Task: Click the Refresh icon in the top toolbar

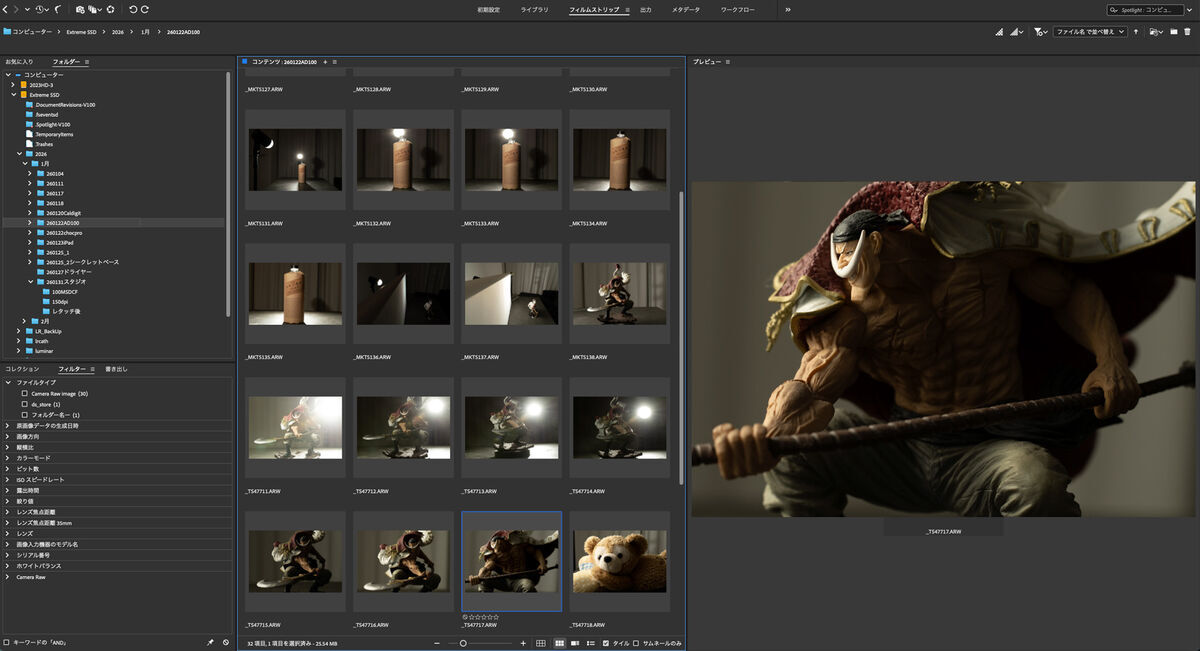Action: click(111, 9)
